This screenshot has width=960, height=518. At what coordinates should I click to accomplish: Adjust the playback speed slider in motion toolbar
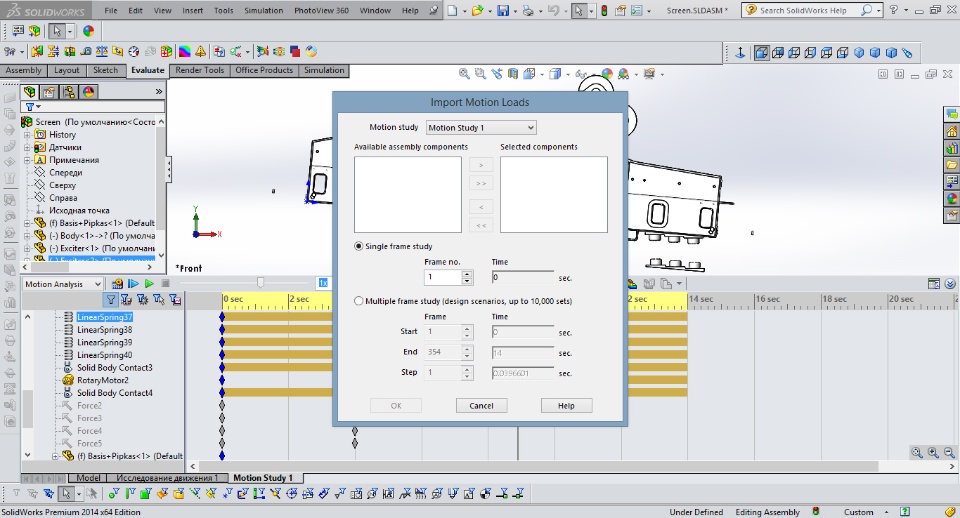(x=261, y=282)
